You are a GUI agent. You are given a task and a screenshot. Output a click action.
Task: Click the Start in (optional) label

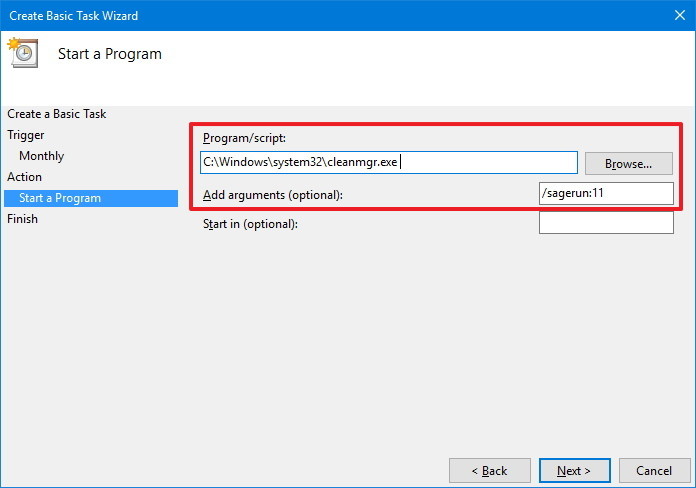[x=250, y=224]
